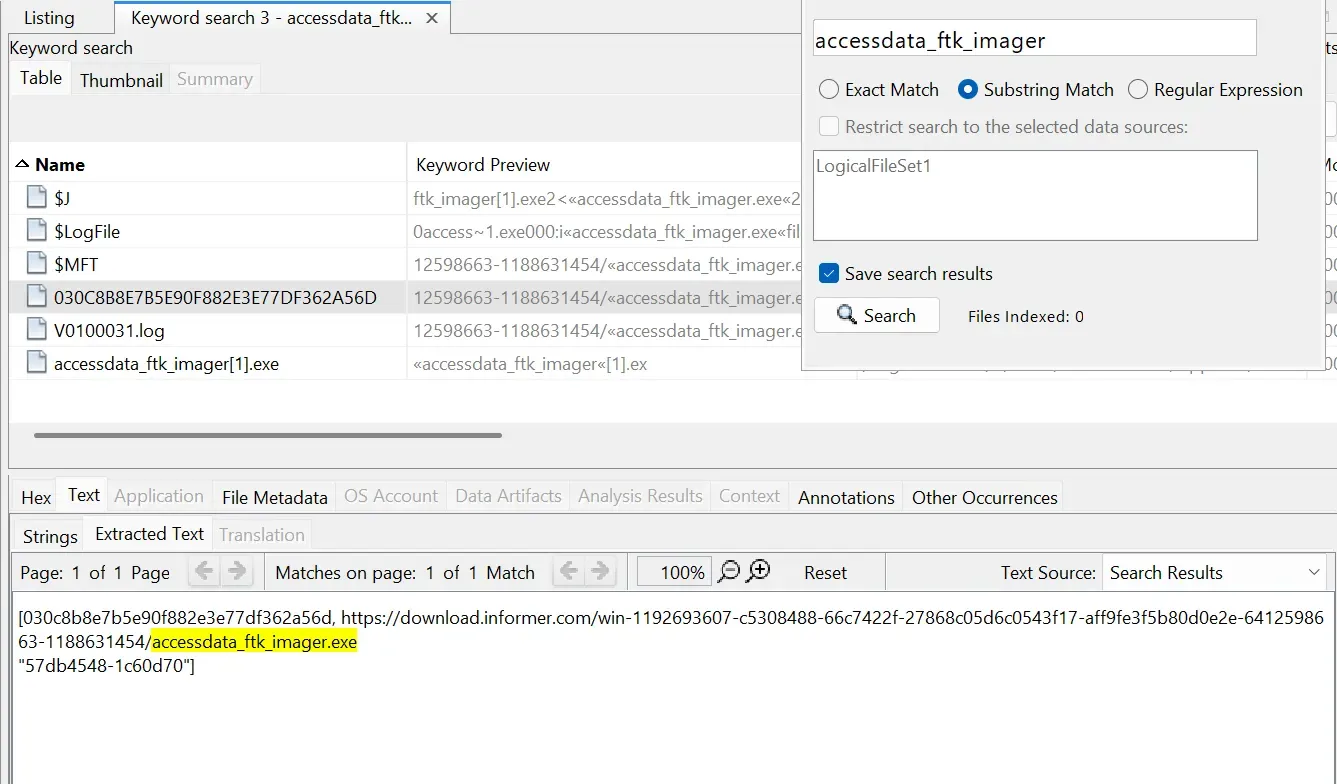The width and height of the screenshot is (1337, 784).
Task: Sort by the Name column header
Action: (208, 164)
